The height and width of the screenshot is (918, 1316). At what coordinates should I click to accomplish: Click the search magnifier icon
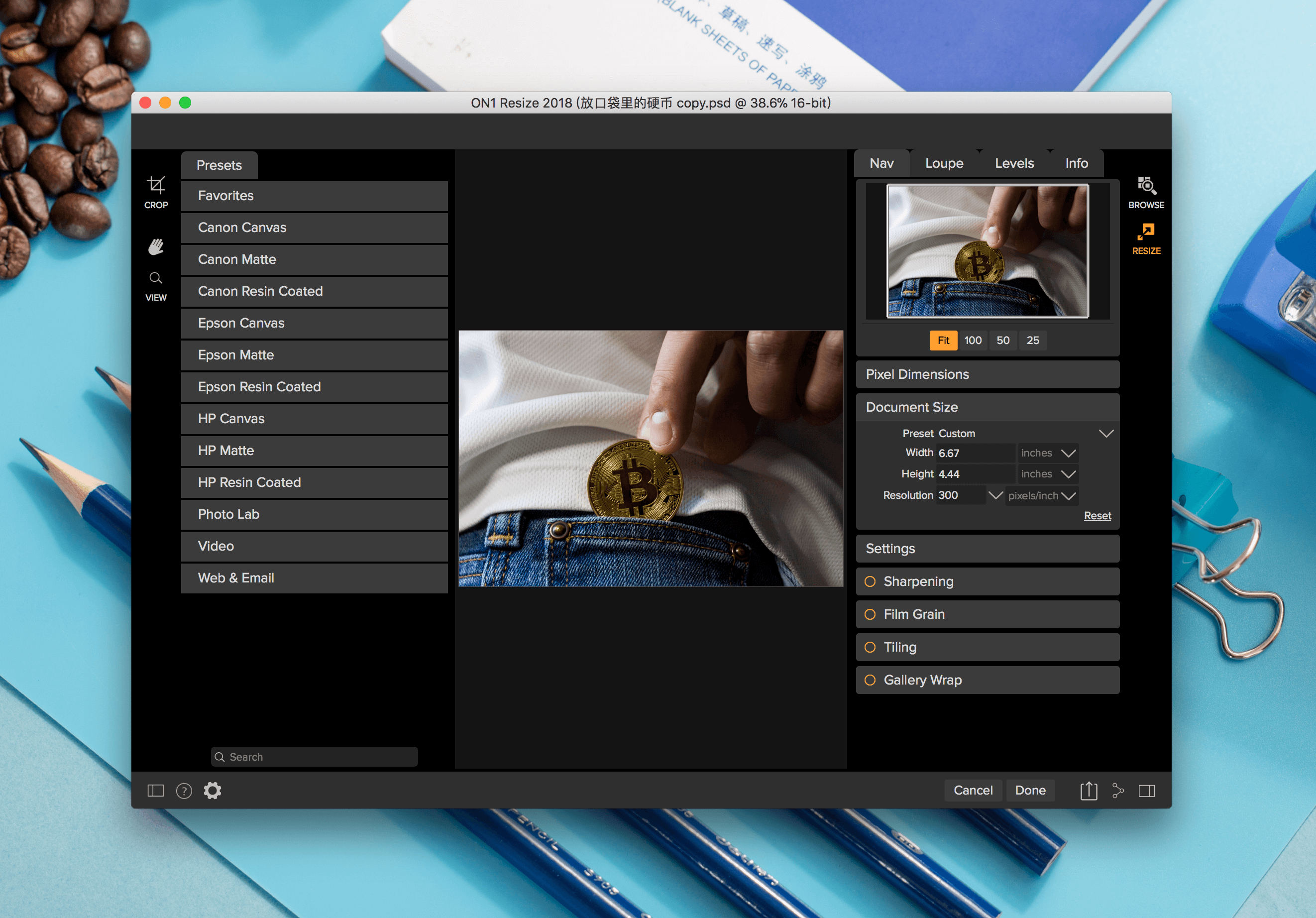(219, 757)
